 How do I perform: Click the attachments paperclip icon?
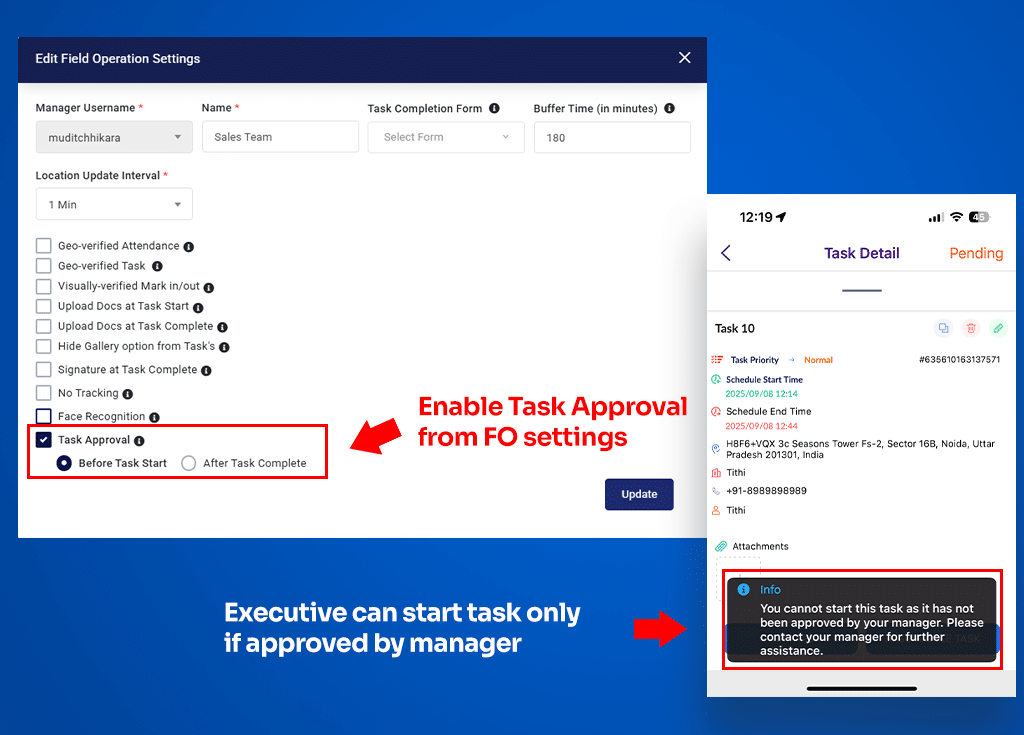tap(721, 546)
